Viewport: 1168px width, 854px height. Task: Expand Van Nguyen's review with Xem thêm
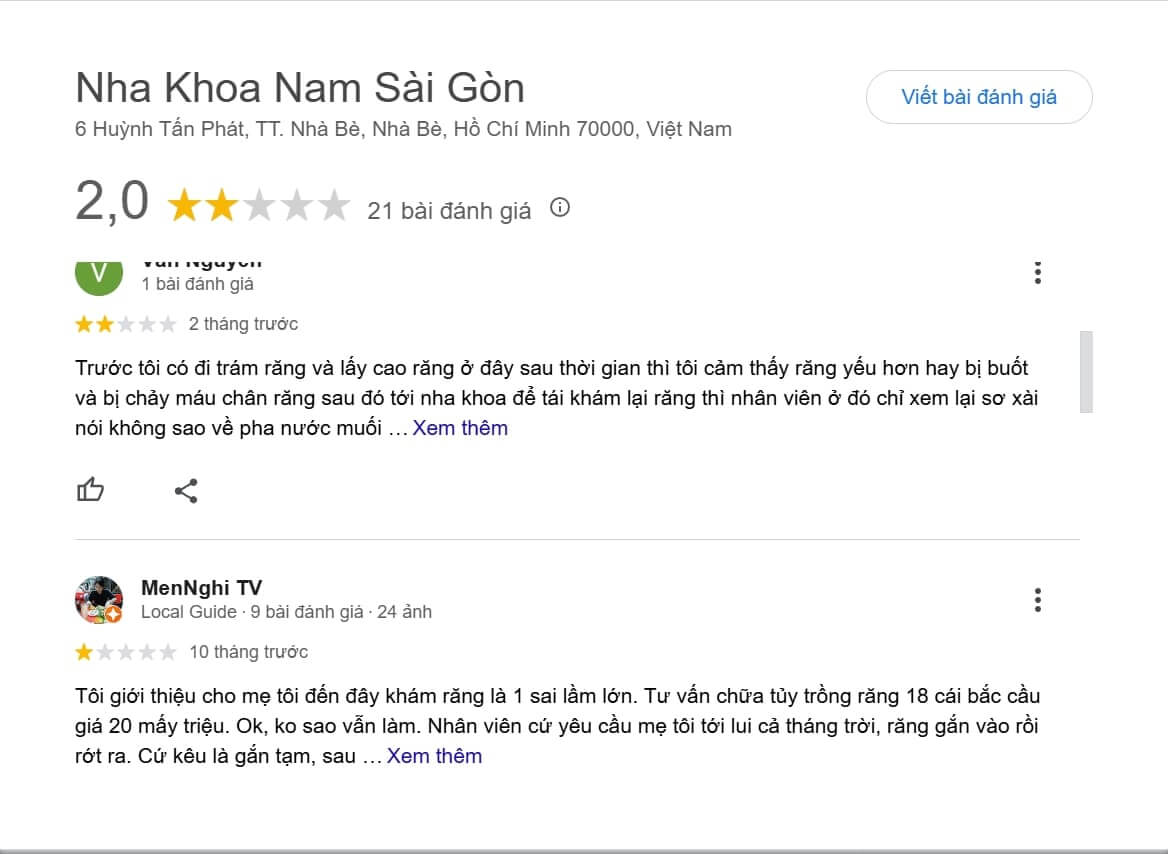point(459,427)
